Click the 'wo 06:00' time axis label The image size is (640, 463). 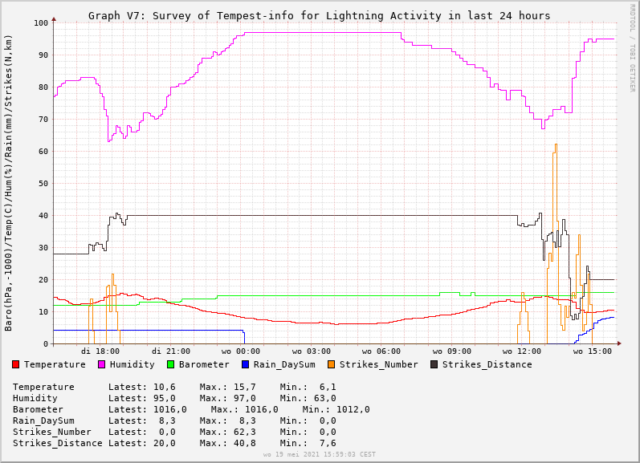pos(382,351)
